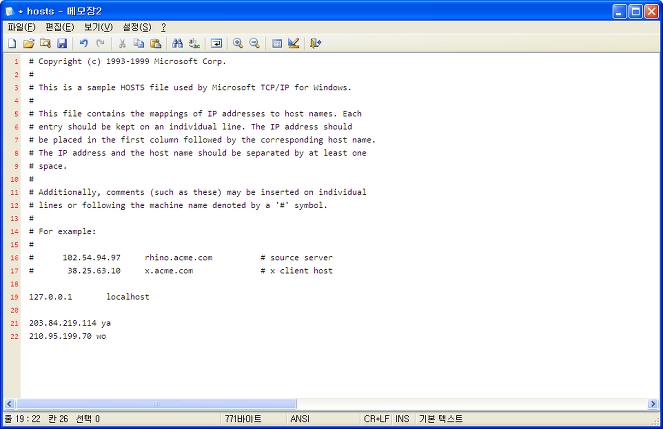
Task: Click the Cut scissors icon
Action: coord(122,43)
